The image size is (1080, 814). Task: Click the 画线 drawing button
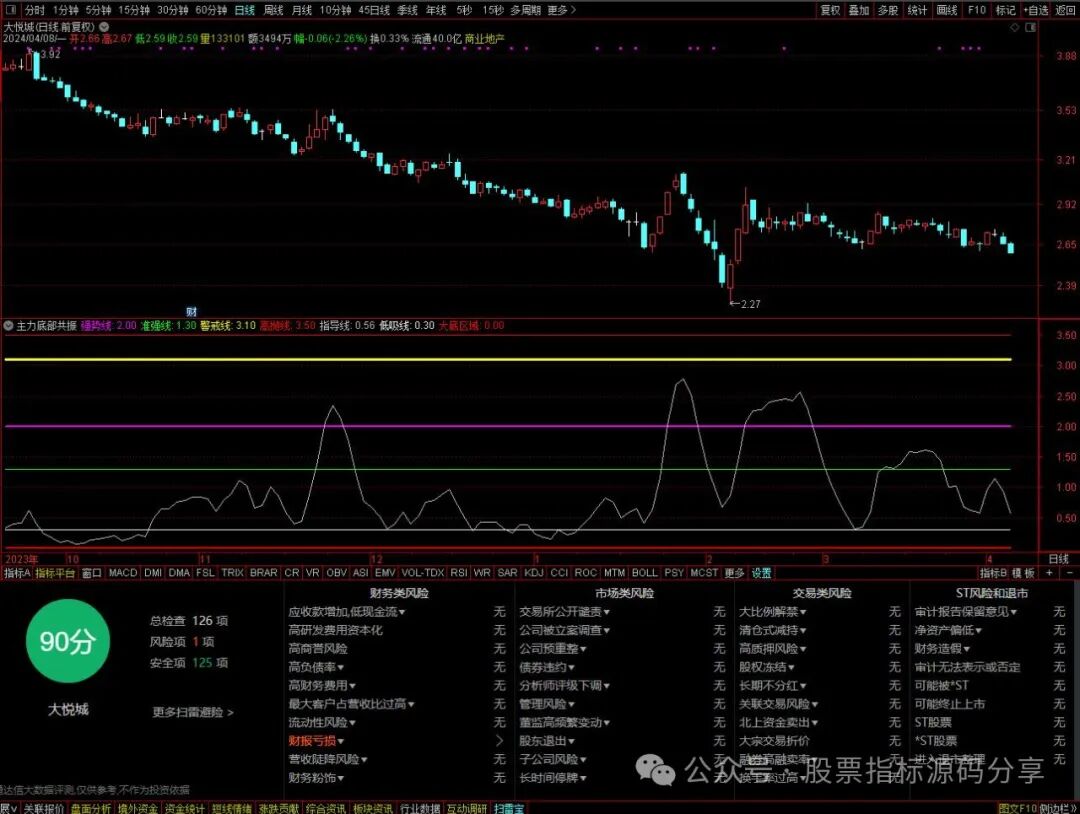pyautogui.click(x=947, y=10)
